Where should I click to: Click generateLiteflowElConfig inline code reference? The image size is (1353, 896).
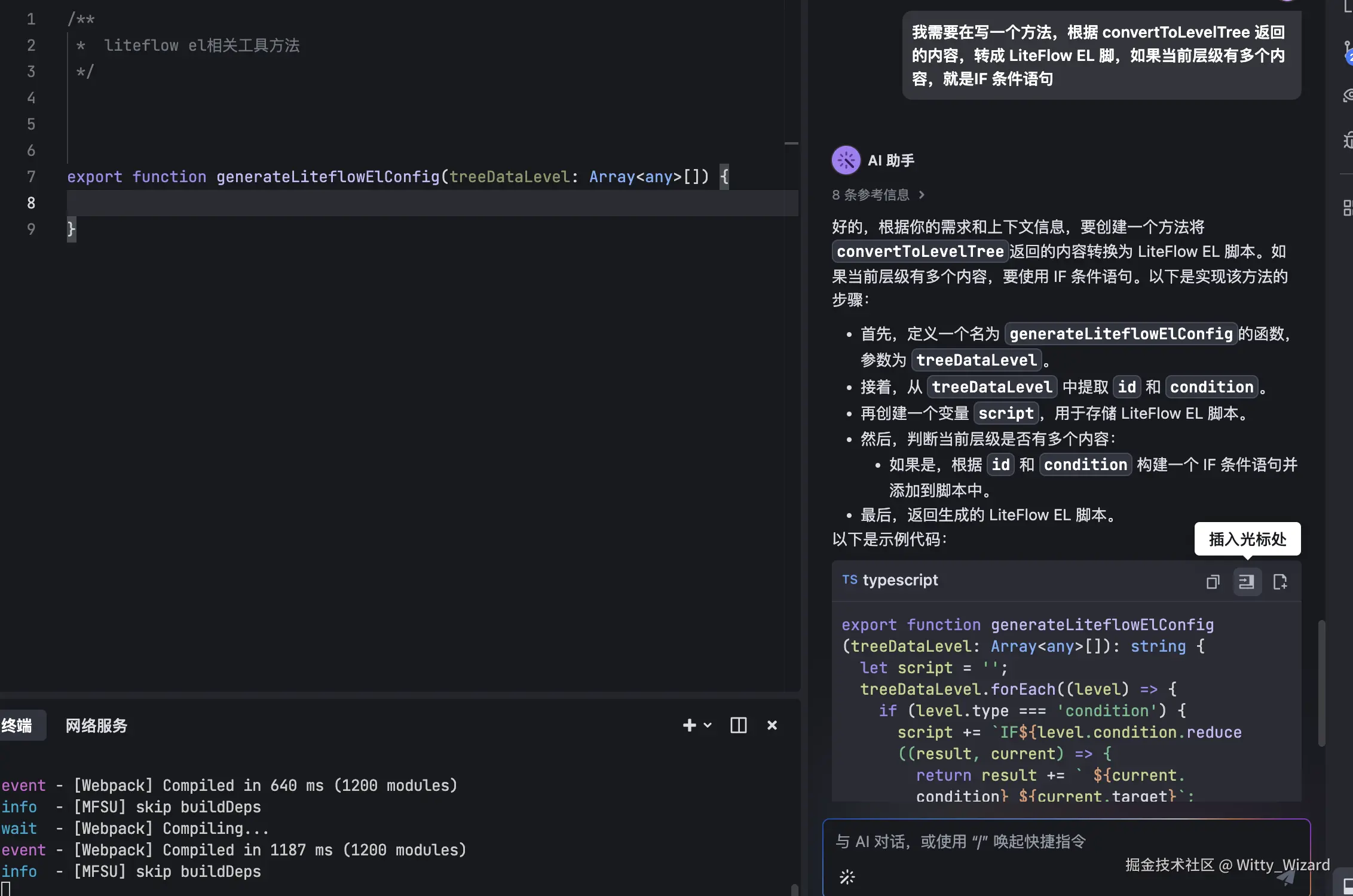[1121, 333]
